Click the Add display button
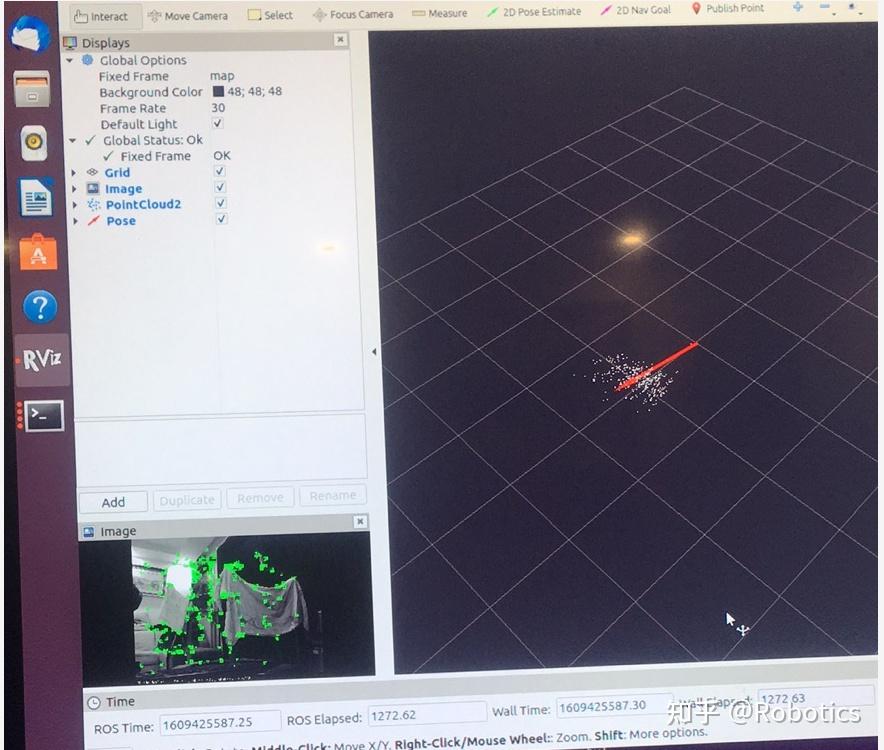884x750 pixels. coord(113,502)
